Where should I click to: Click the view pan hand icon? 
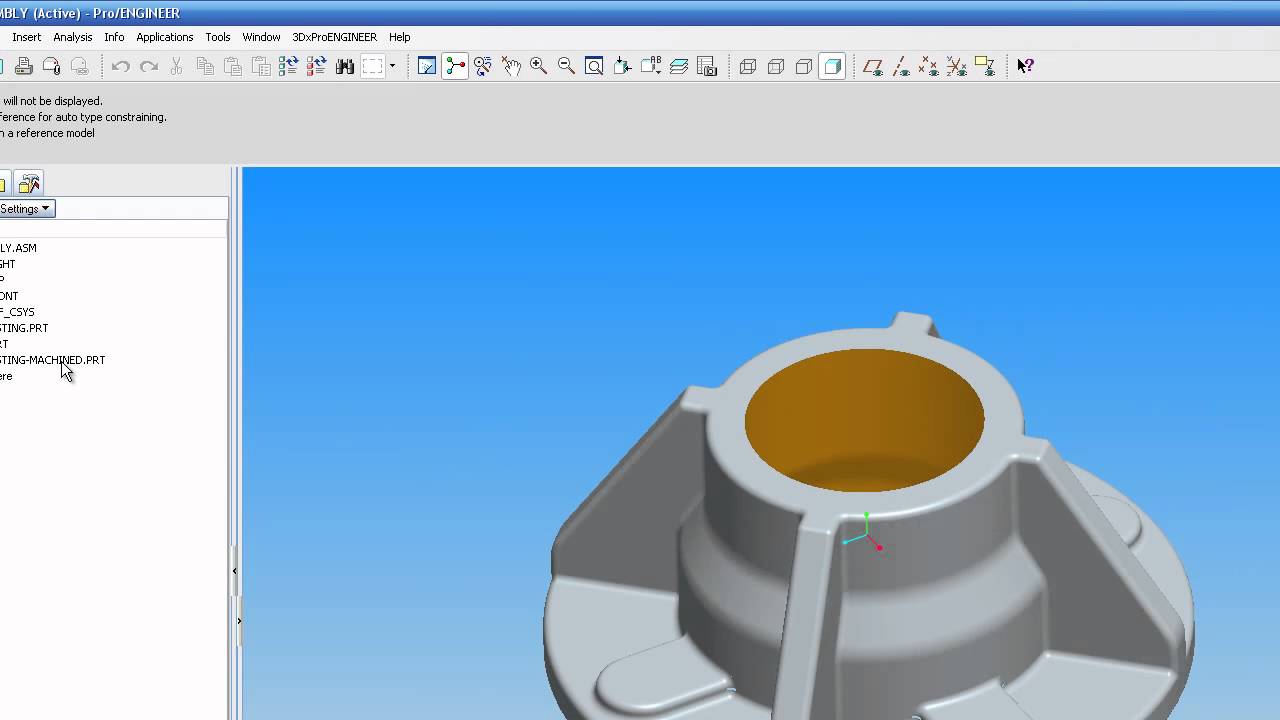click(511, 66)
